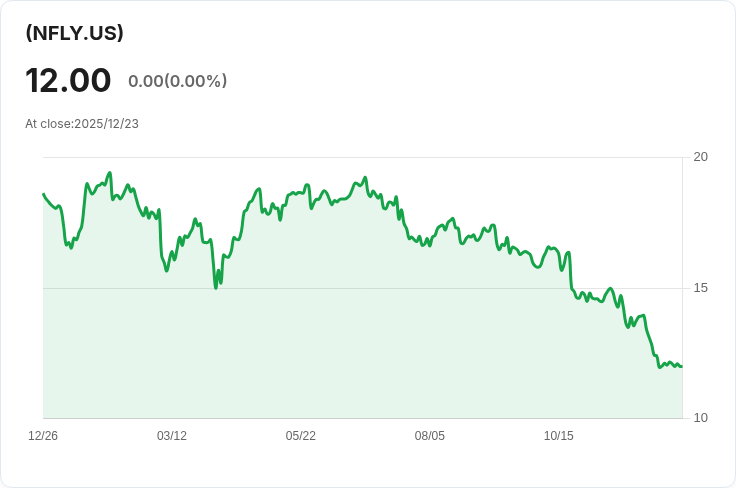Click the 10 label on the price axis
Viewport: 736px width, 488px height.
pyautogui.click(x=700, y=418)
